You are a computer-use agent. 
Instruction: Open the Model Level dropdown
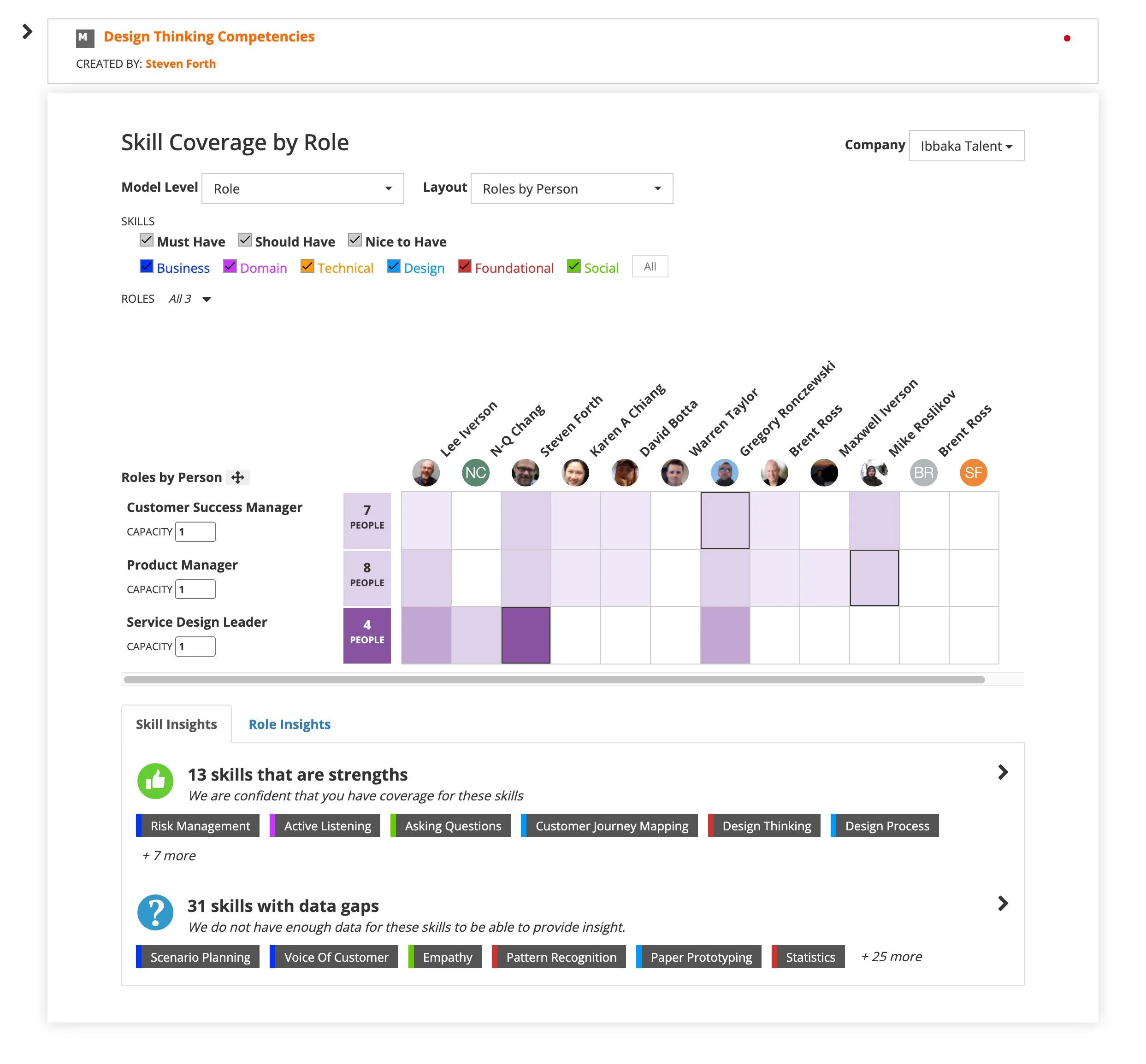(x=302, y=189)
